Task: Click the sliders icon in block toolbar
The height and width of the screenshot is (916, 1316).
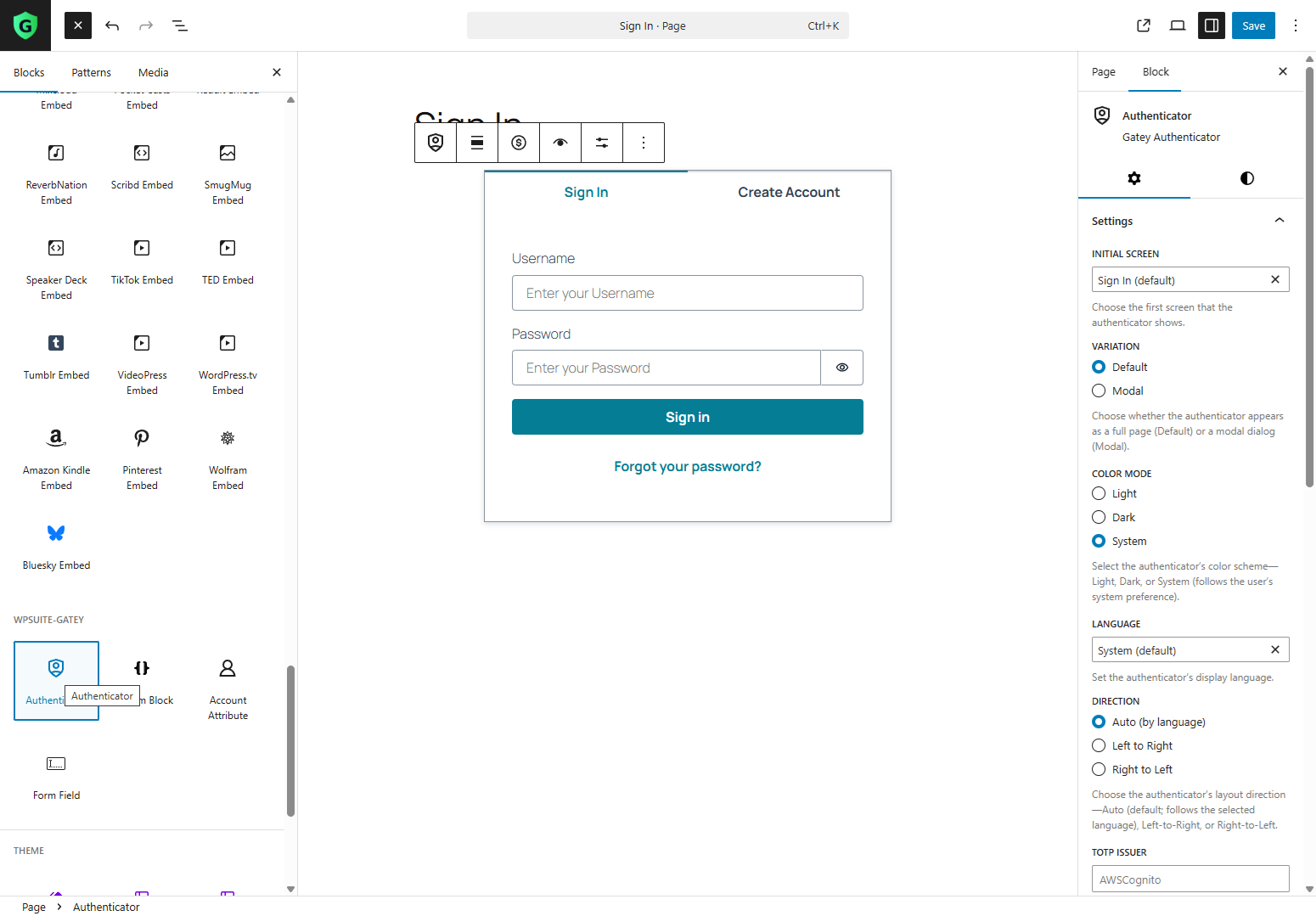Action: 602,143
